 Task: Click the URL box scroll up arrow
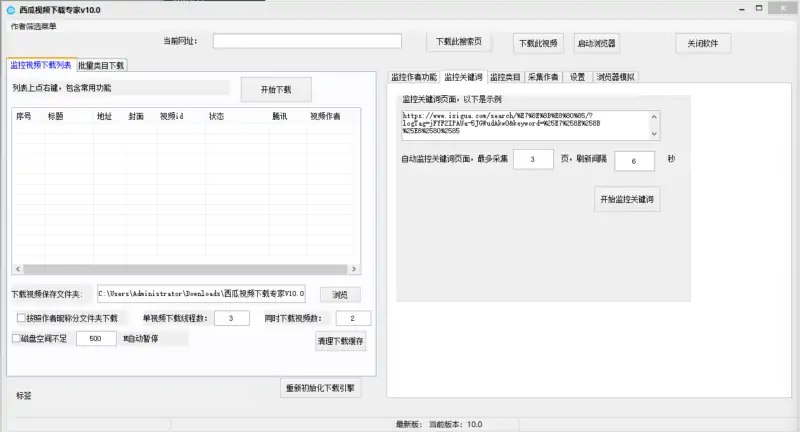[654, 117]
